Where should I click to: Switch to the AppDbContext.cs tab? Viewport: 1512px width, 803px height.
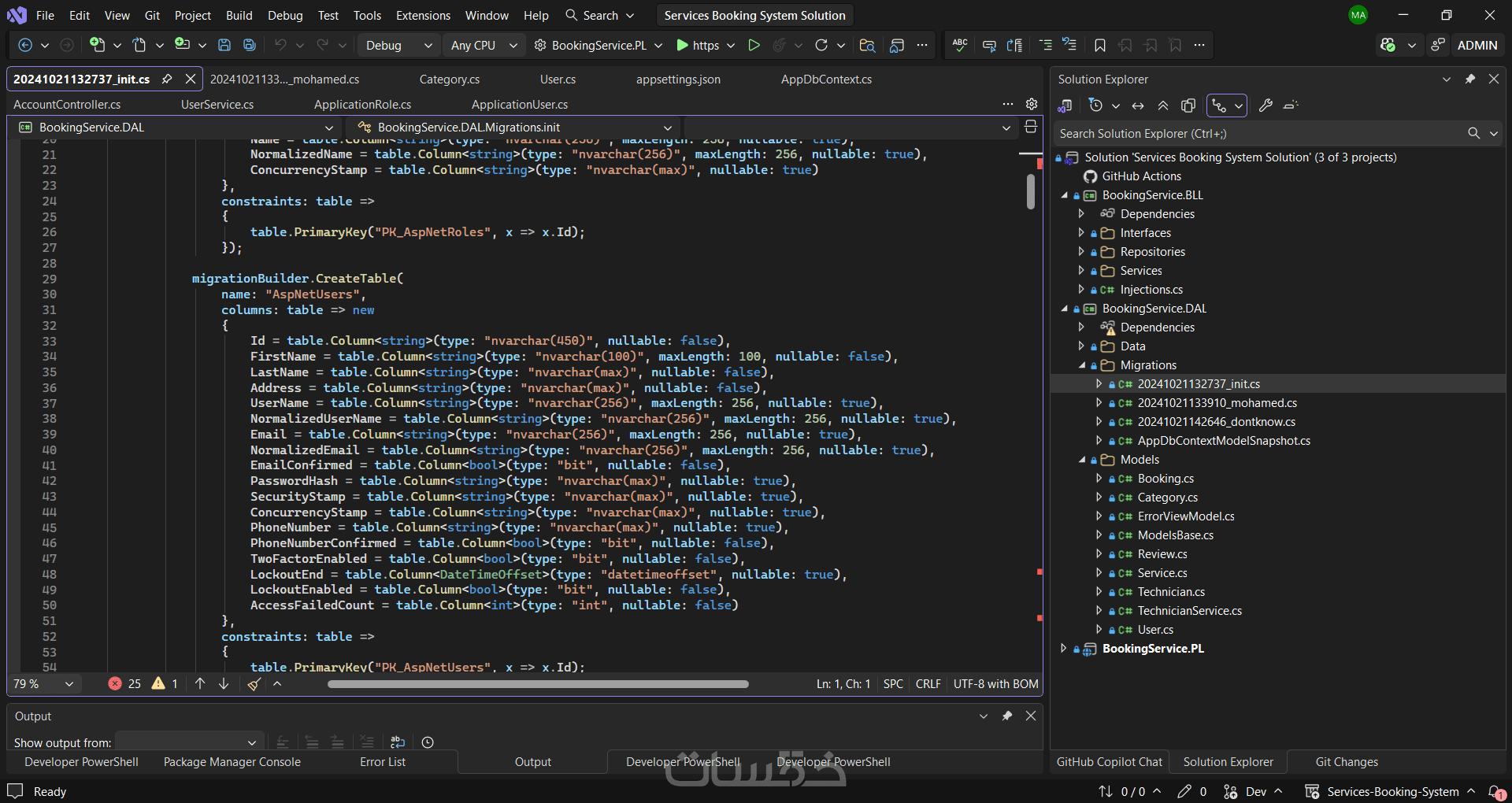(826, 79)
